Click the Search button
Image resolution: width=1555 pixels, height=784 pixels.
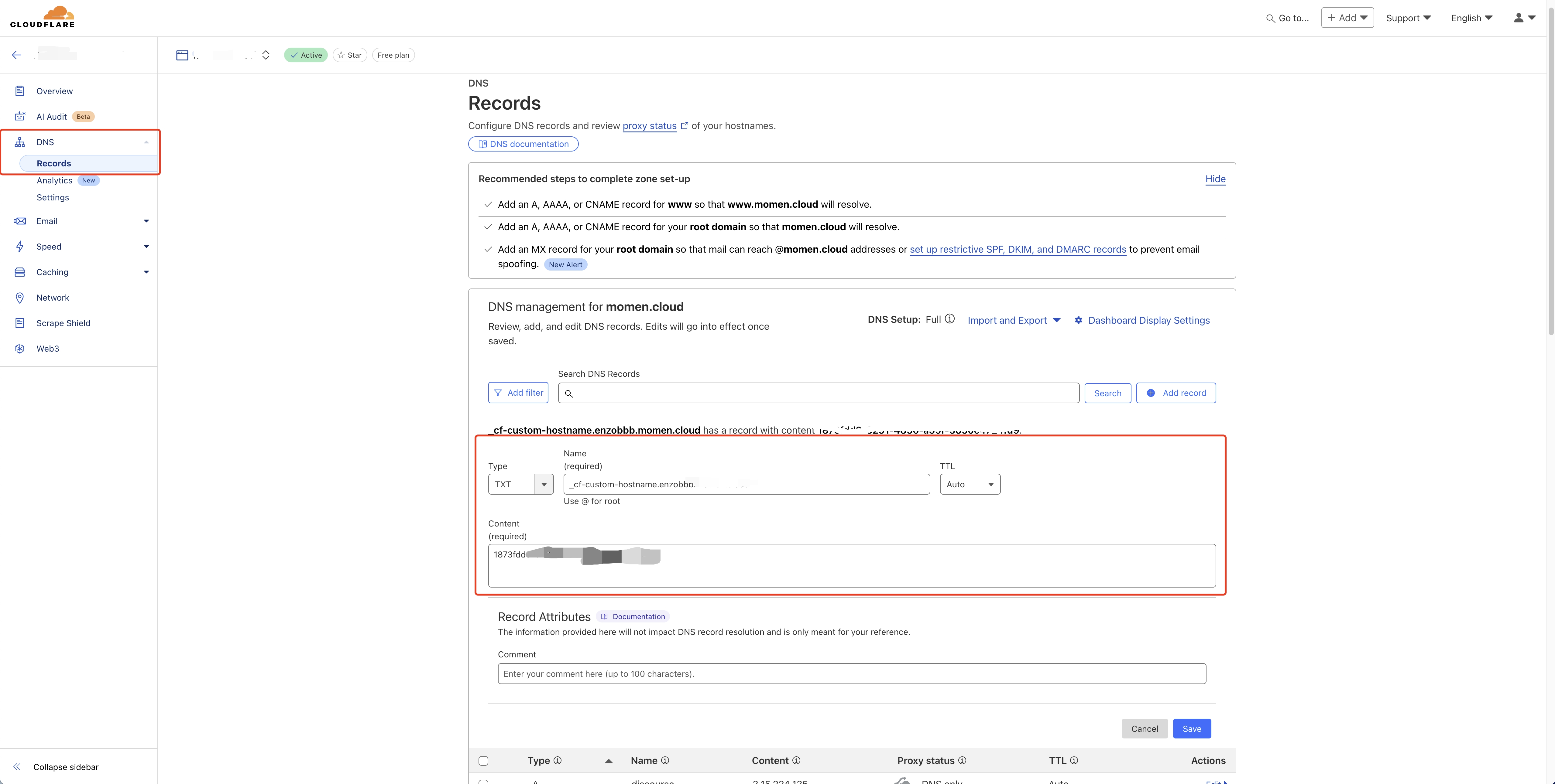(x=1108, y=393)
